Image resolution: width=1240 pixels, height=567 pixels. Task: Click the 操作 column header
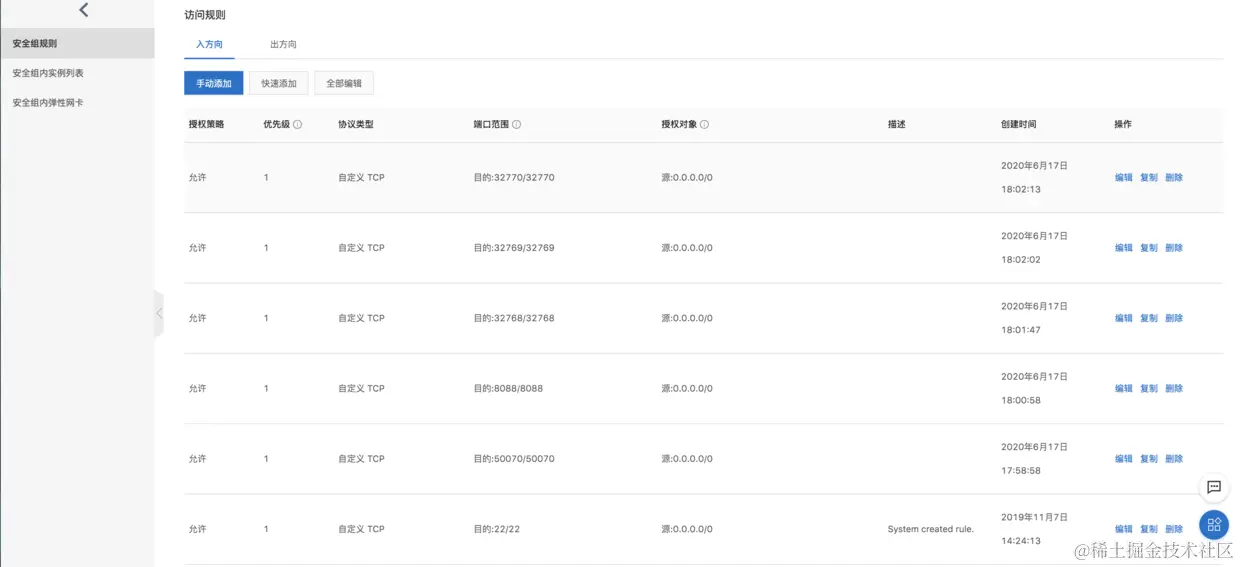pyautogui.click(x=1123, y=125)
